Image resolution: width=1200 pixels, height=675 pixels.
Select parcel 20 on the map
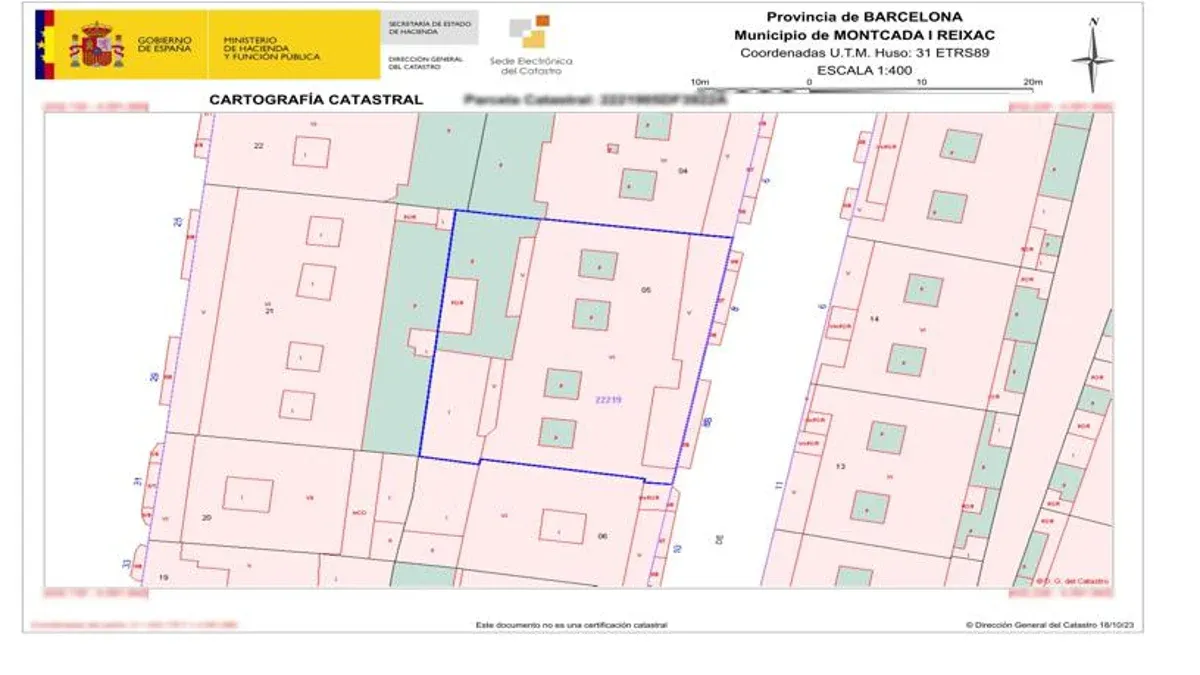pos(207,517)
